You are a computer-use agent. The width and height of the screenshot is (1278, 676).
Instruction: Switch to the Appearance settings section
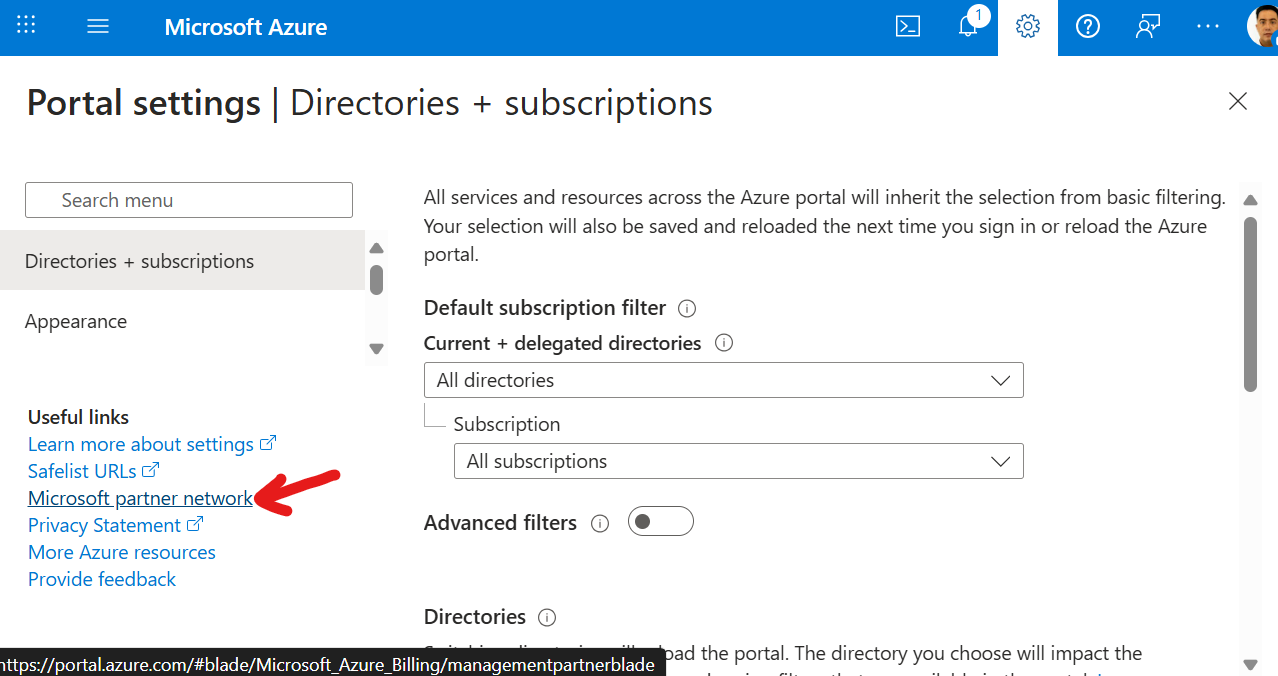coord(75,321)
